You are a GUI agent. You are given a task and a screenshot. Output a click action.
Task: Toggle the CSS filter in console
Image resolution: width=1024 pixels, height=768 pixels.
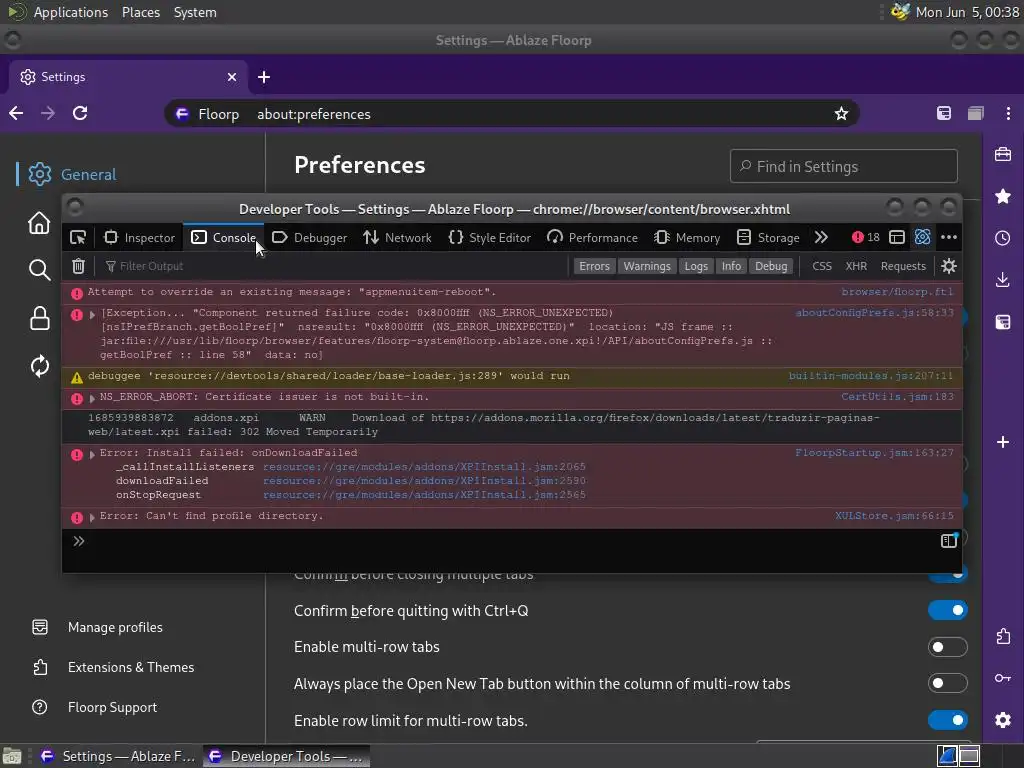click(822, 266)
